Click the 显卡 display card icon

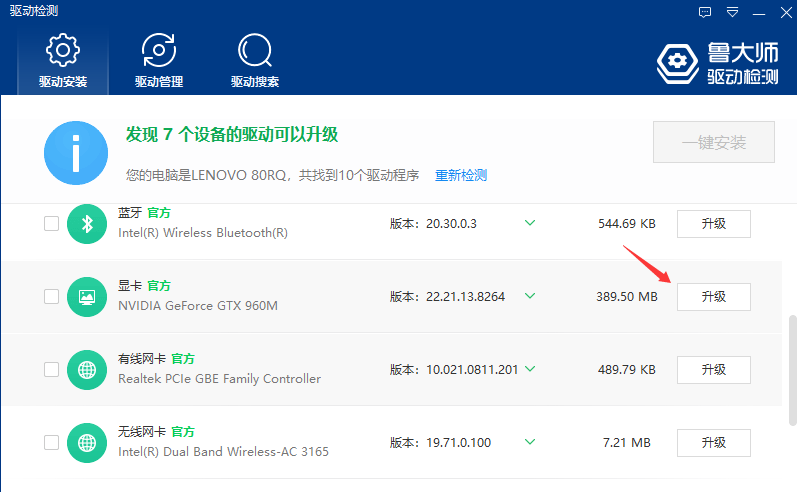pyautogui.click(x=87, y=297)
